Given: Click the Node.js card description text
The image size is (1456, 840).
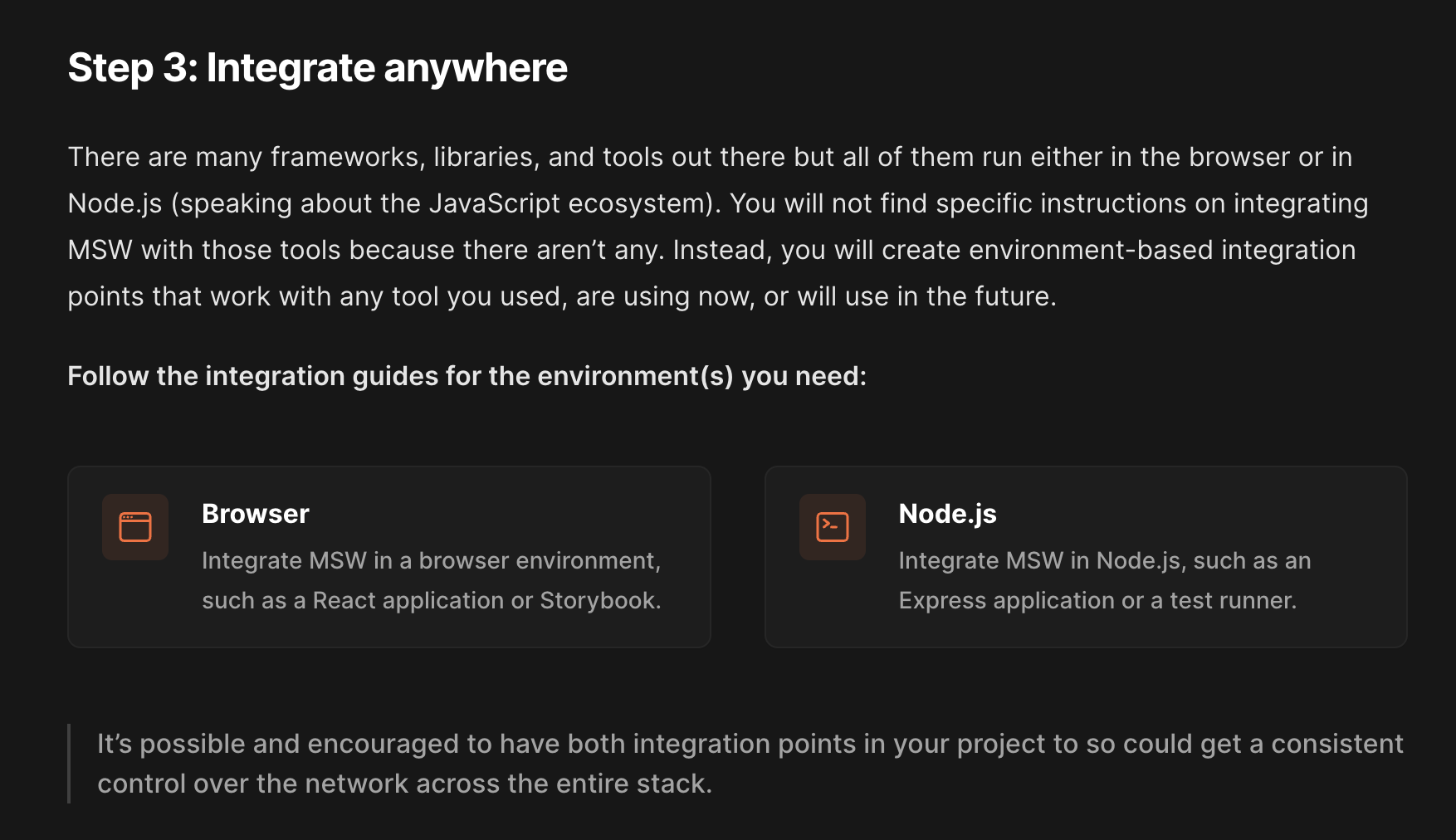Looking at the screenshot, I should pyautogui.click(x=1104, y=580).
